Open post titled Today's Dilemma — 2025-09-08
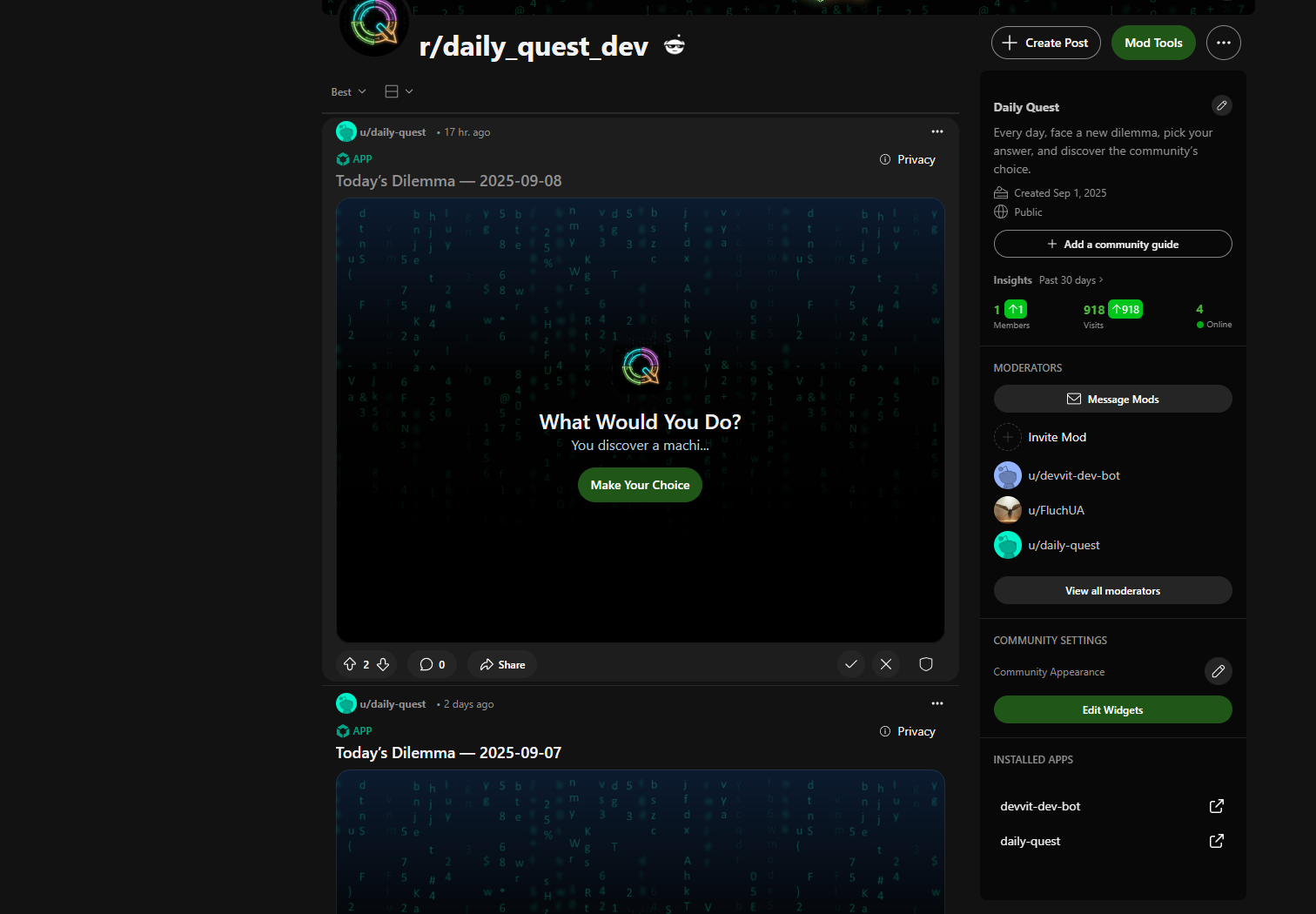Image resolution: width=1316 pixels, height=914 pixels. (x=448, y=181)
